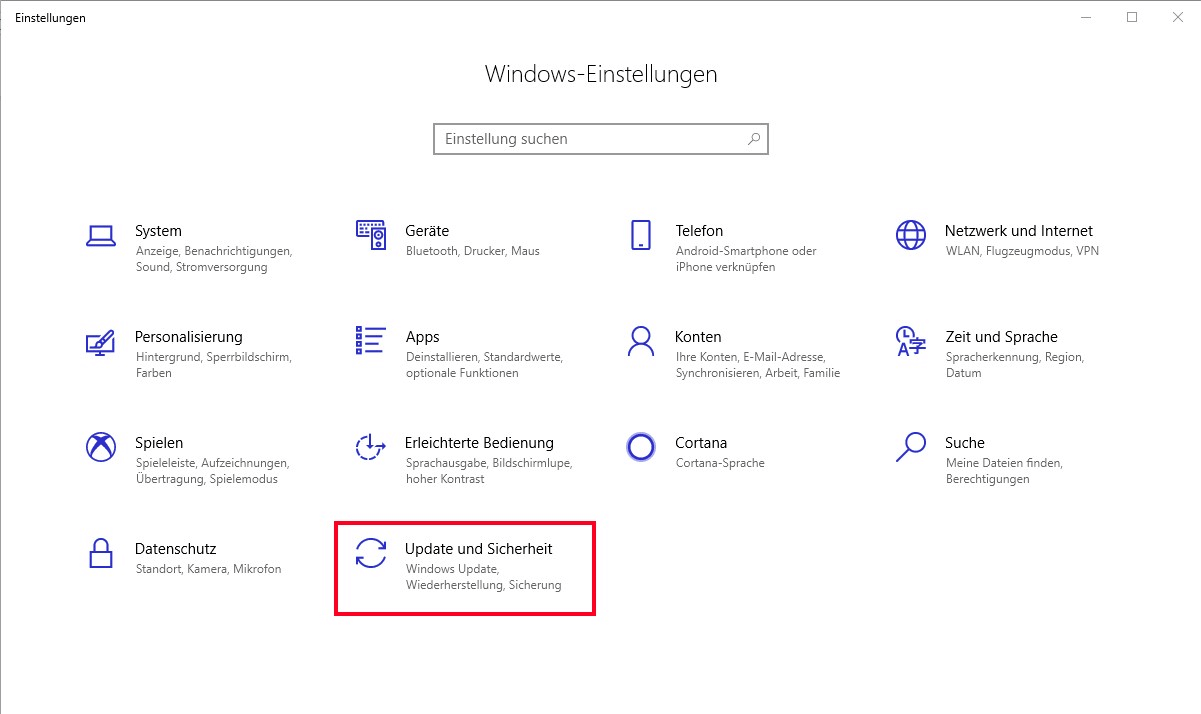
Task: Click the Spielen Xbox icon
Action: (101, 447)
